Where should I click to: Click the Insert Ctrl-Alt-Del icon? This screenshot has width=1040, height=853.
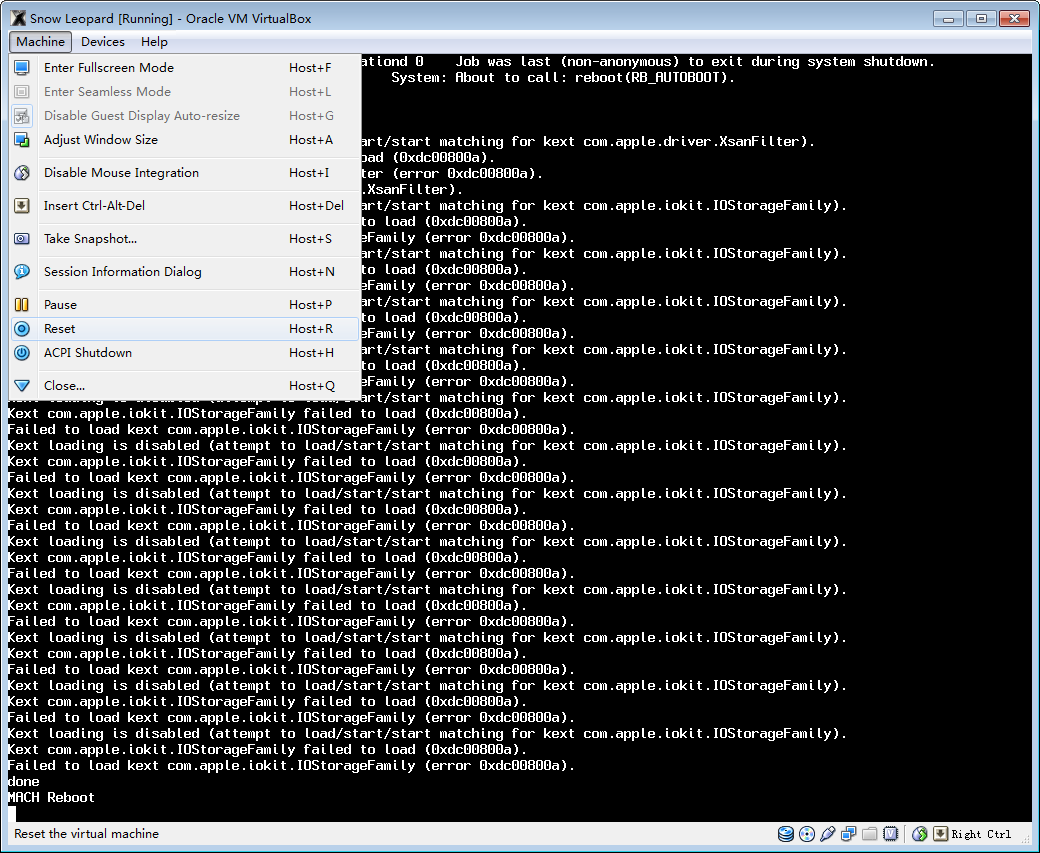(x=22, y=206)
